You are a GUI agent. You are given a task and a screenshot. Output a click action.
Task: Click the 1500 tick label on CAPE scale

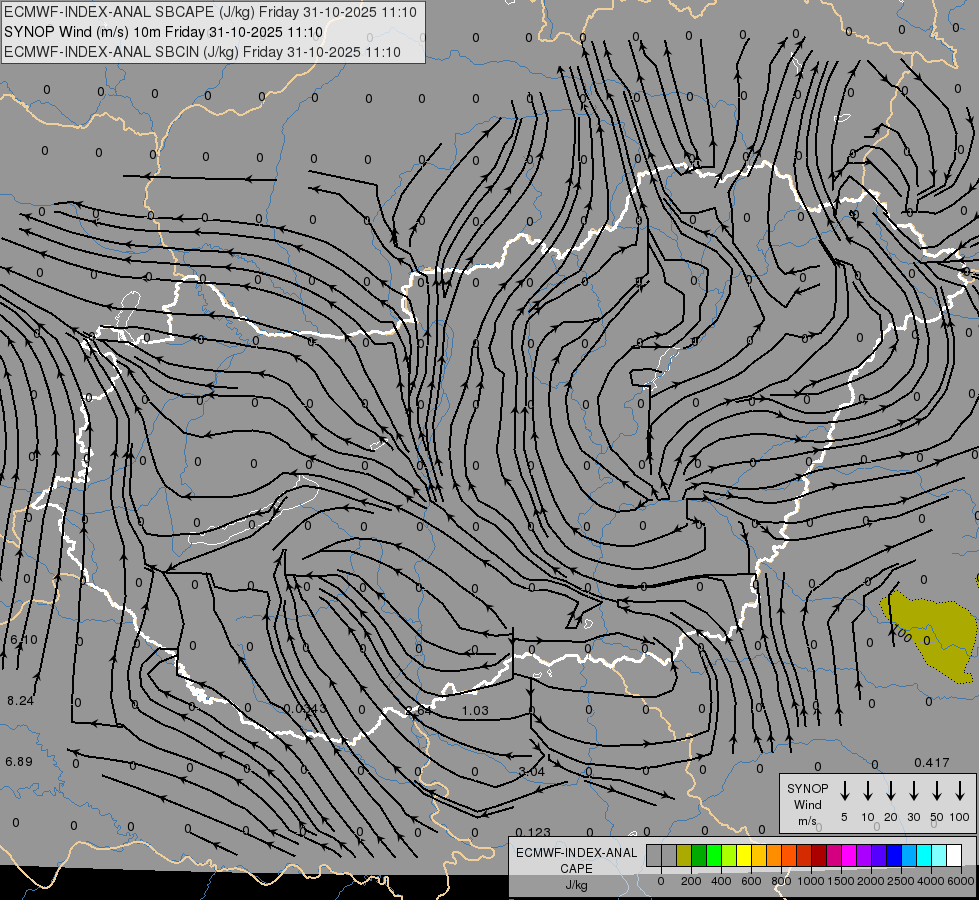841,881
